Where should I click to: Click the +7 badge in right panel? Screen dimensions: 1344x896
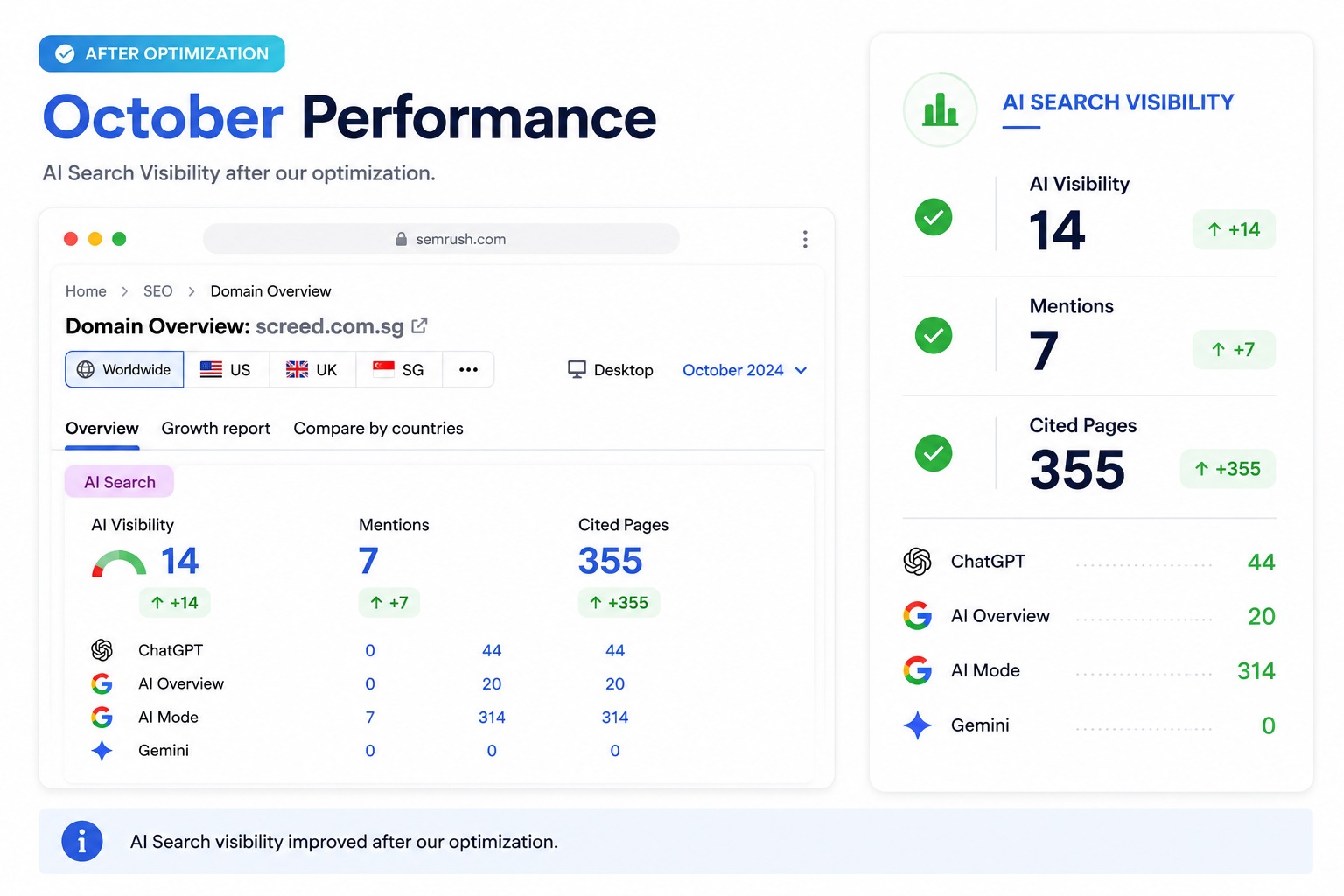coord(1235,350)
